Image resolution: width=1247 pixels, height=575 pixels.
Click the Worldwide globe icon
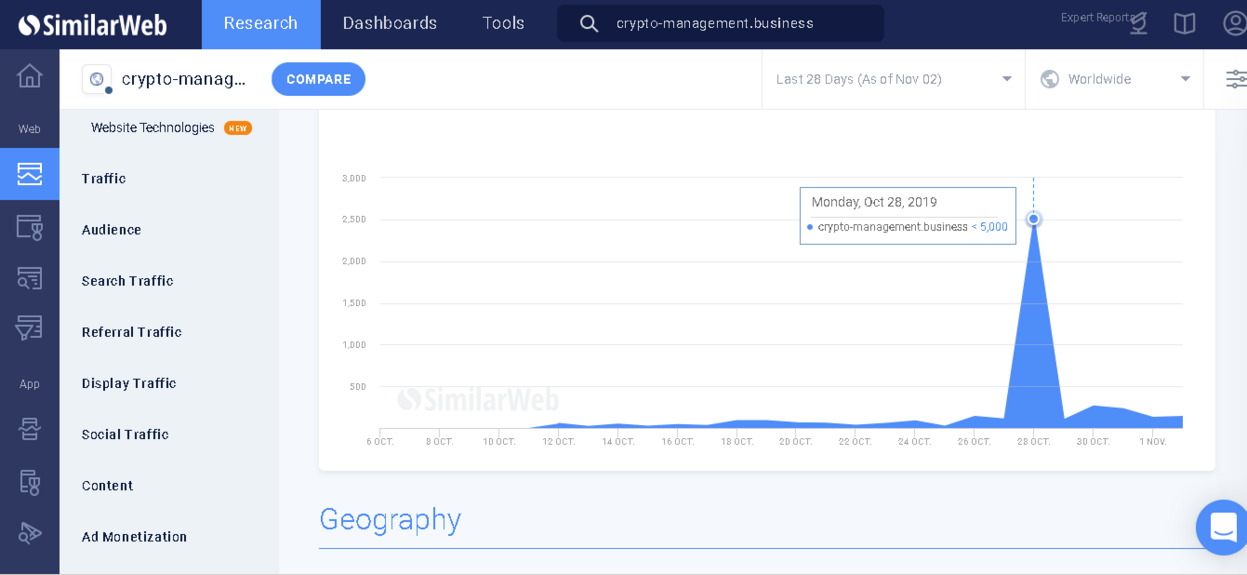1049,79
